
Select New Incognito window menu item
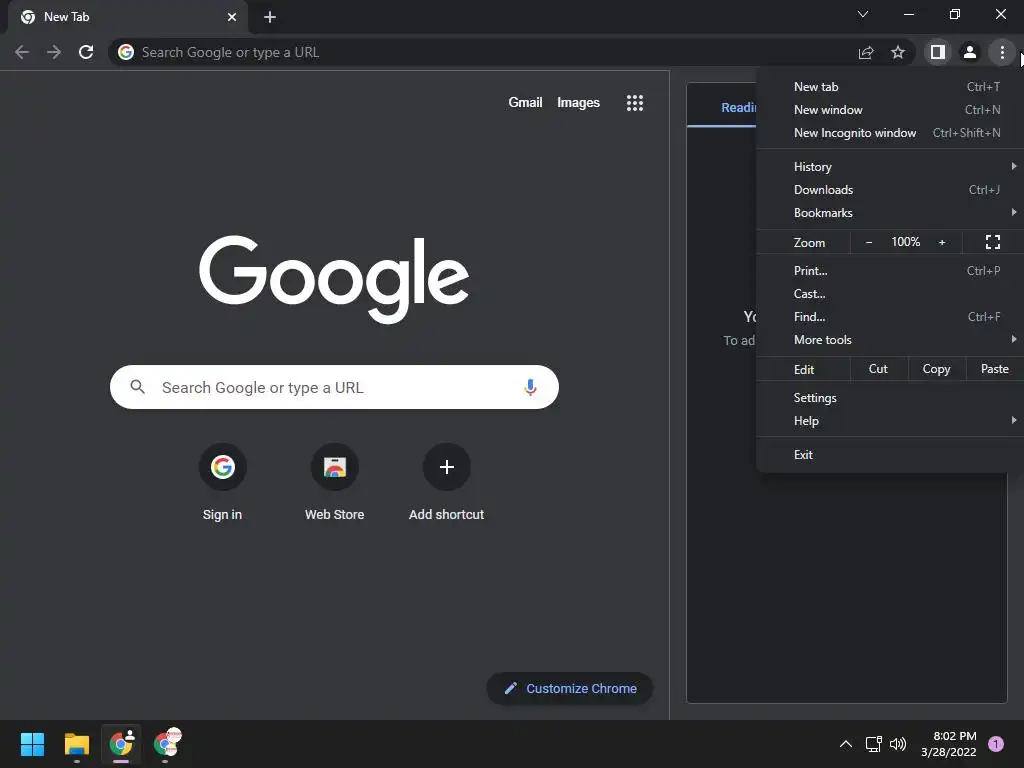tap(890, 133)
